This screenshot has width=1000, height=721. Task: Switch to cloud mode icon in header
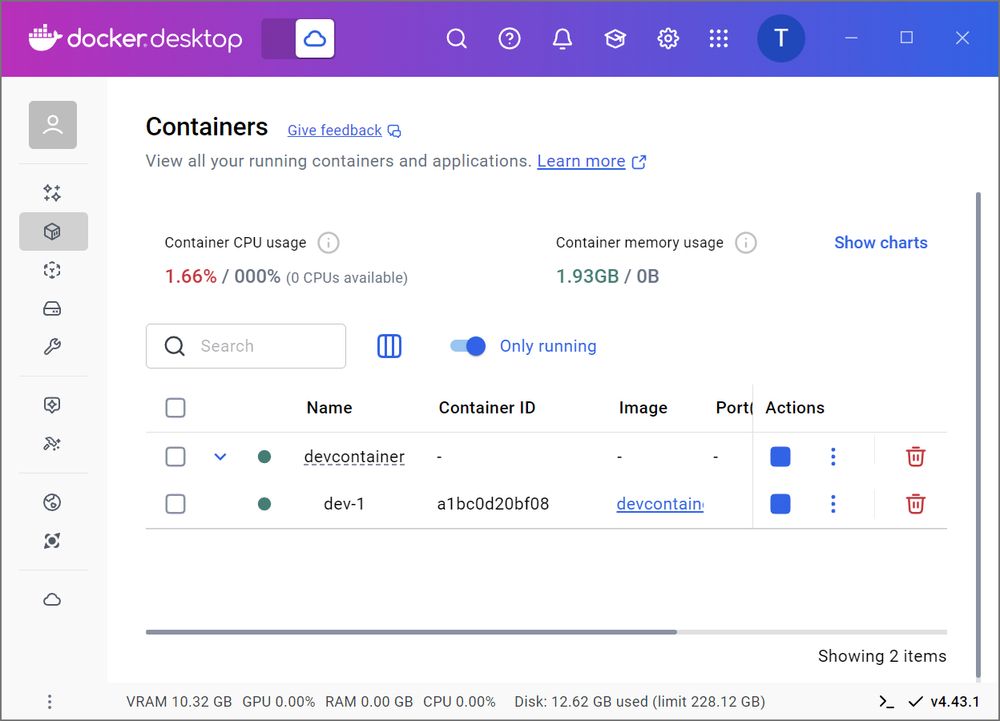pyautogui.click(x=315, y=38)
